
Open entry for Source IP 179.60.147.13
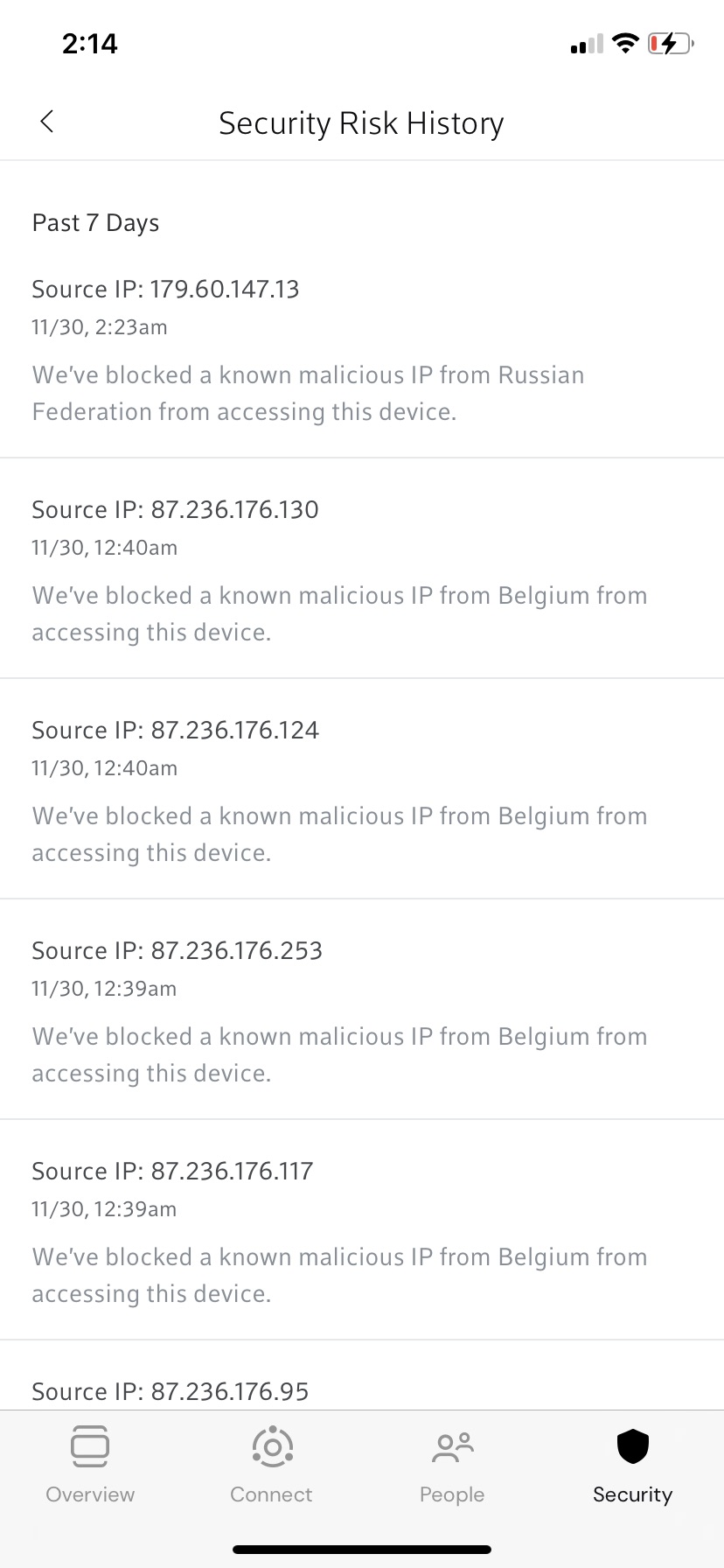coord(165,290)
